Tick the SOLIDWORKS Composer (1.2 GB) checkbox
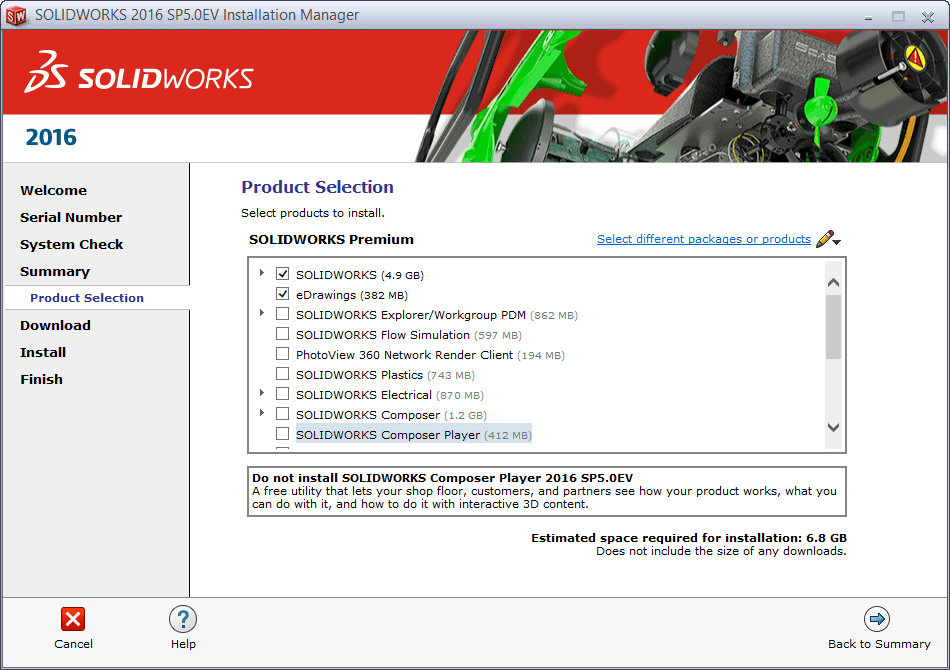Image resolution: width=950 pixels, height=670 pixels. pyautogui.click(x=282, y=414)
